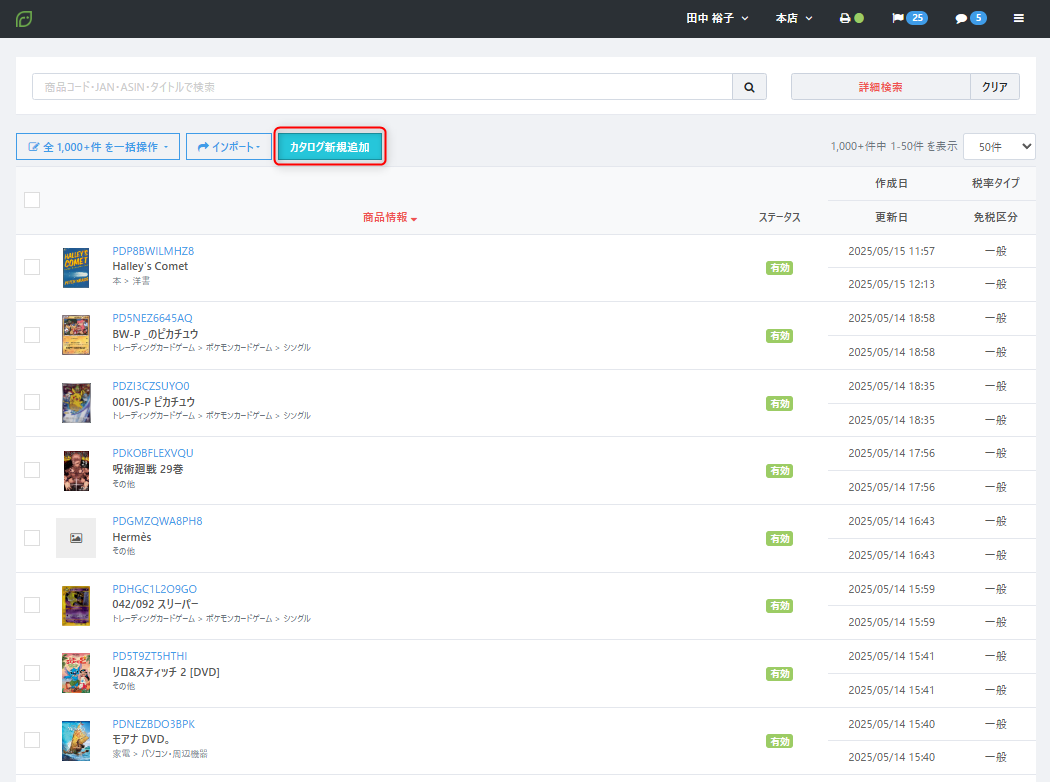
Task: Open the hamburger menu icon
Action: coord(1019,19)
